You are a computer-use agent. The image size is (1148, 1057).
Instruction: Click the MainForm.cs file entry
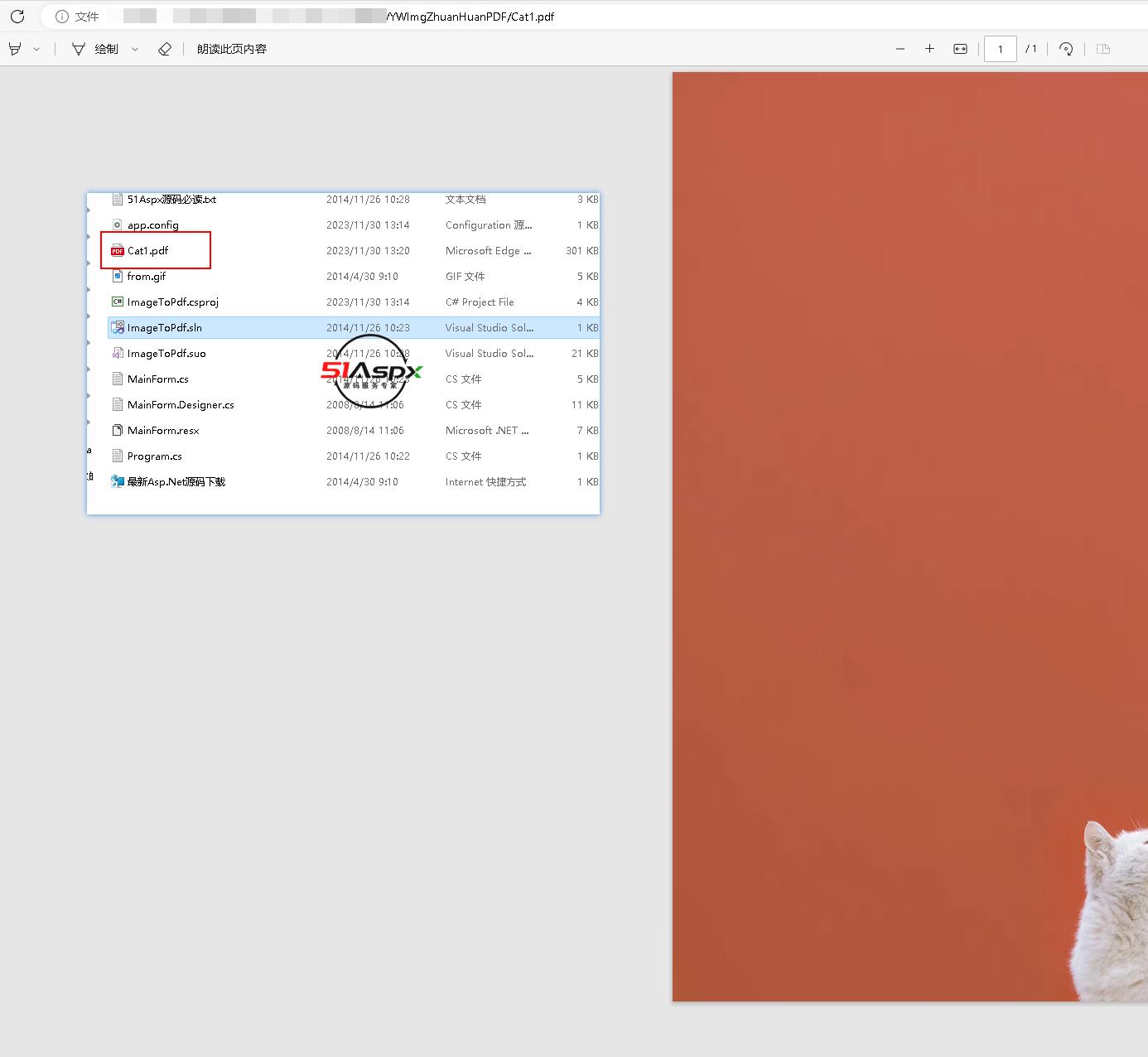pyautogui.click(x=158, y=379)
